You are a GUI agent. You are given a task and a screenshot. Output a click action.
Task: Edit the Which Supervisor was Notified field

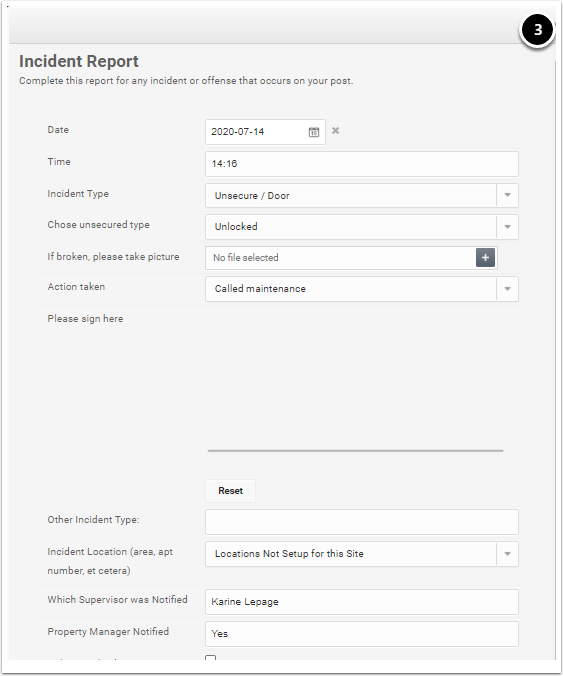pos(362,602)
